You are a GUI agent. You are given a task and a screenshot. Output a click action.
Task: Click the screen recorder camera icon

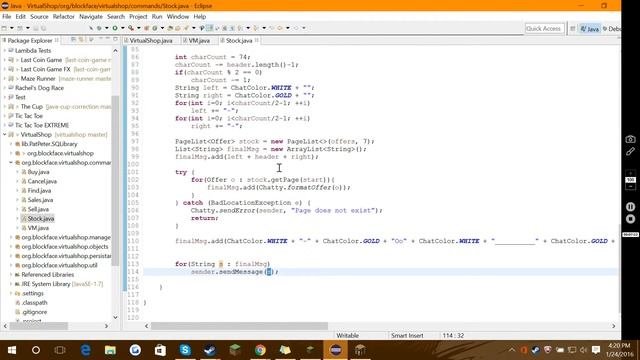(x=630, y=139)
